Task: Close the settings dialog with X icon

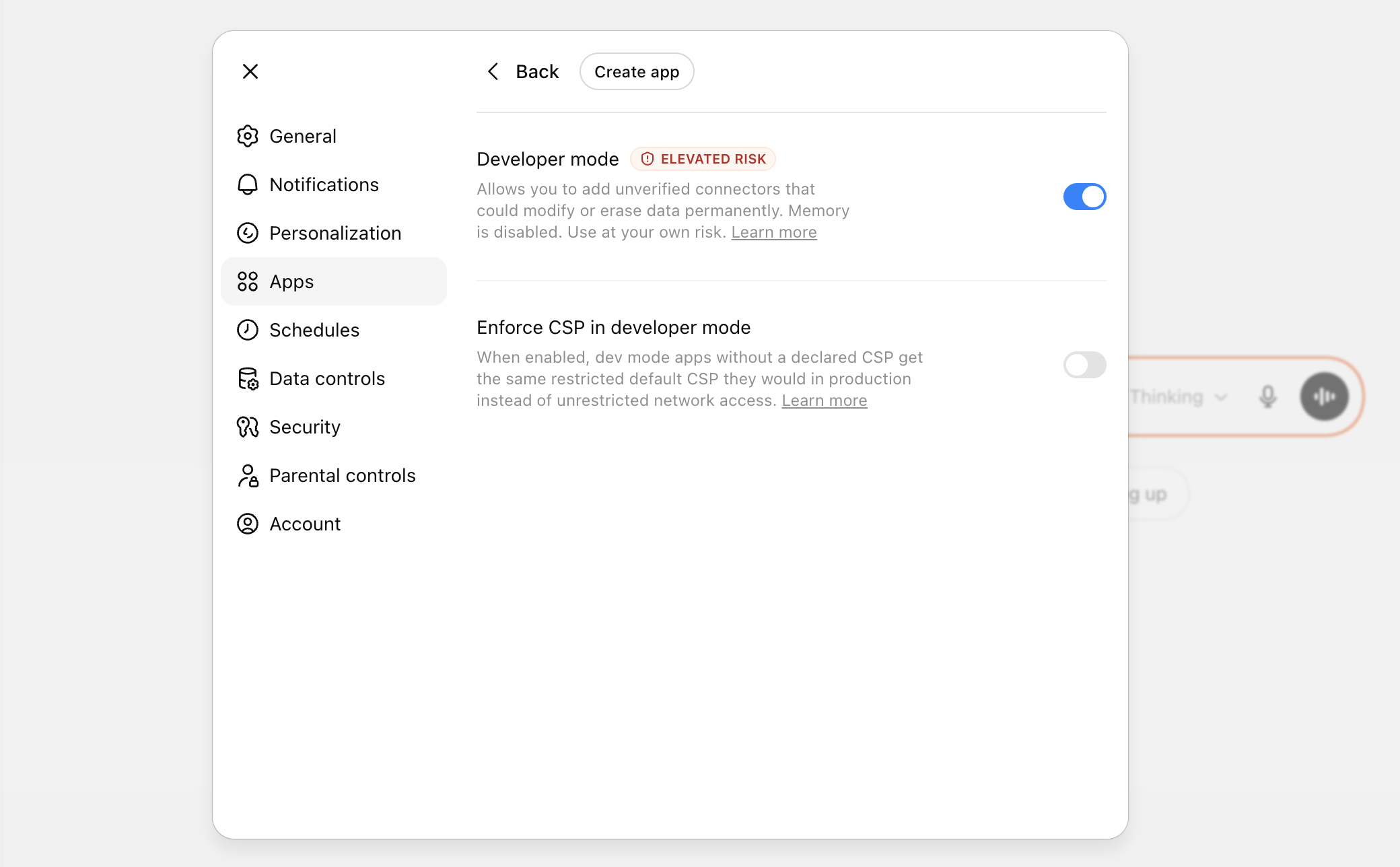Action: click(250, 71)
